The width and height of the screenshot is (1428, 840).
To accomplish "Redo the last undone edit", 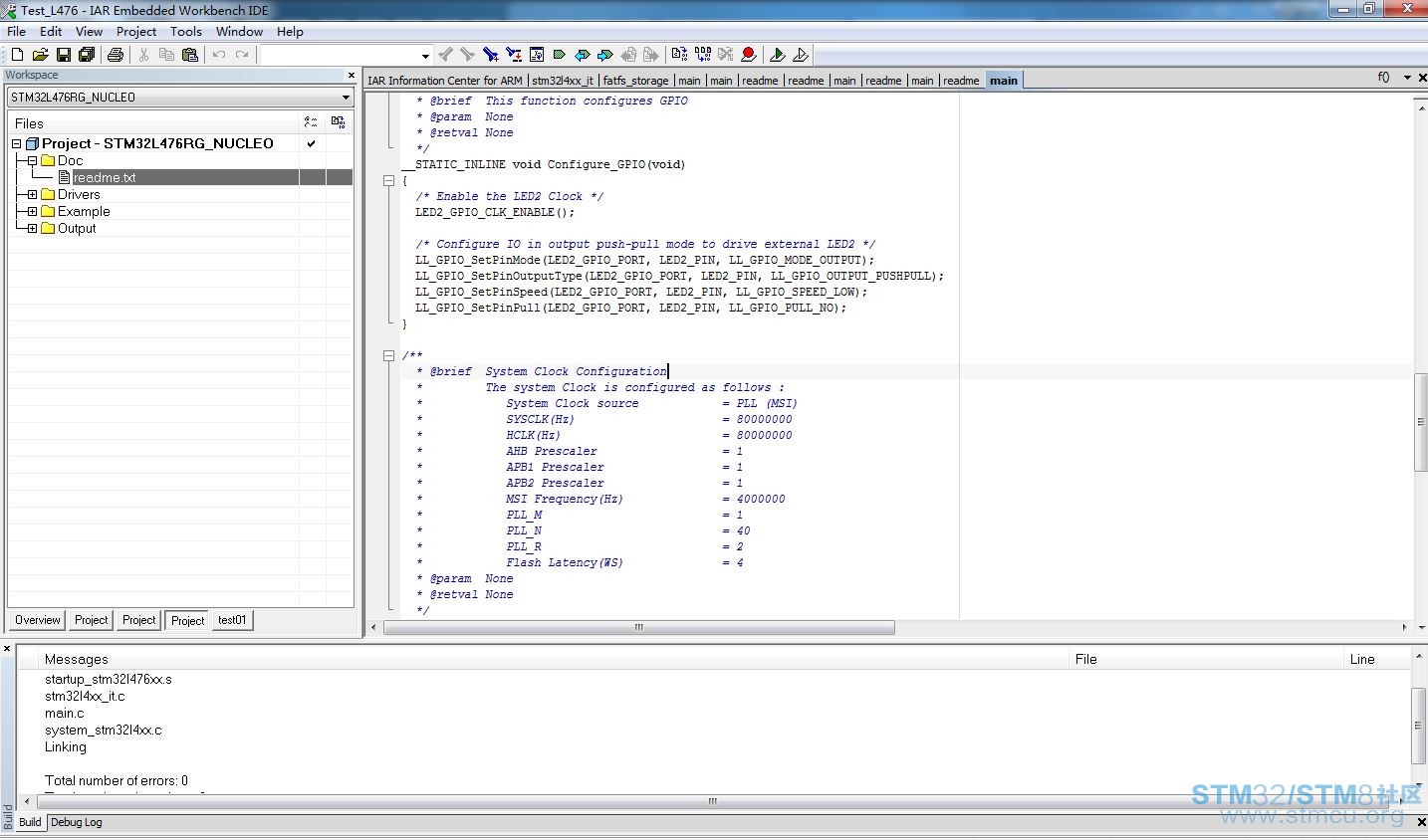I will 242,55.
